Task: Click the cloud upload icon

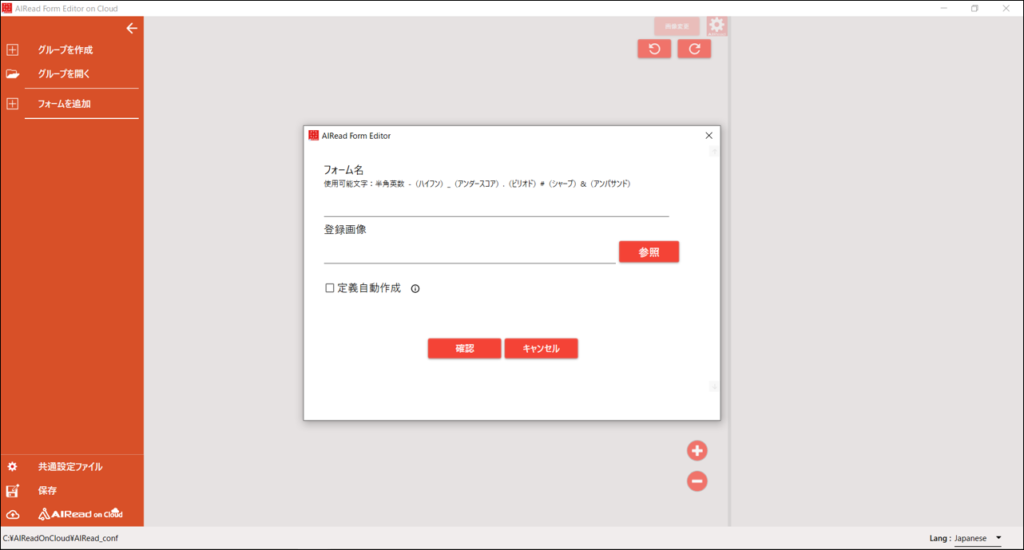Action: coord(12,515)
